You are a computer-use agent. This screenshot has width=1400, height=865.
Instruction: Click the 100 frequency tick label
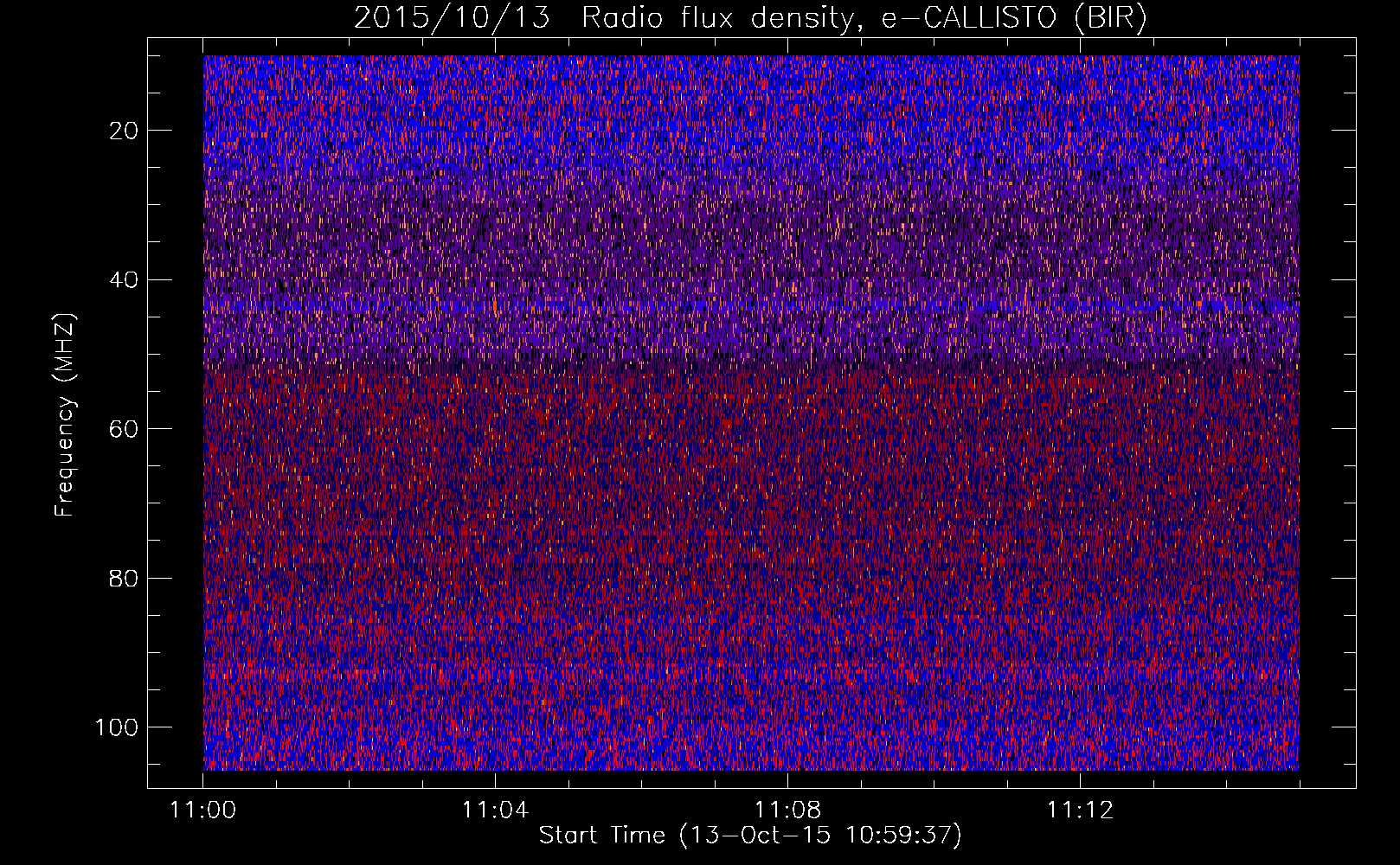click(117, 727)
